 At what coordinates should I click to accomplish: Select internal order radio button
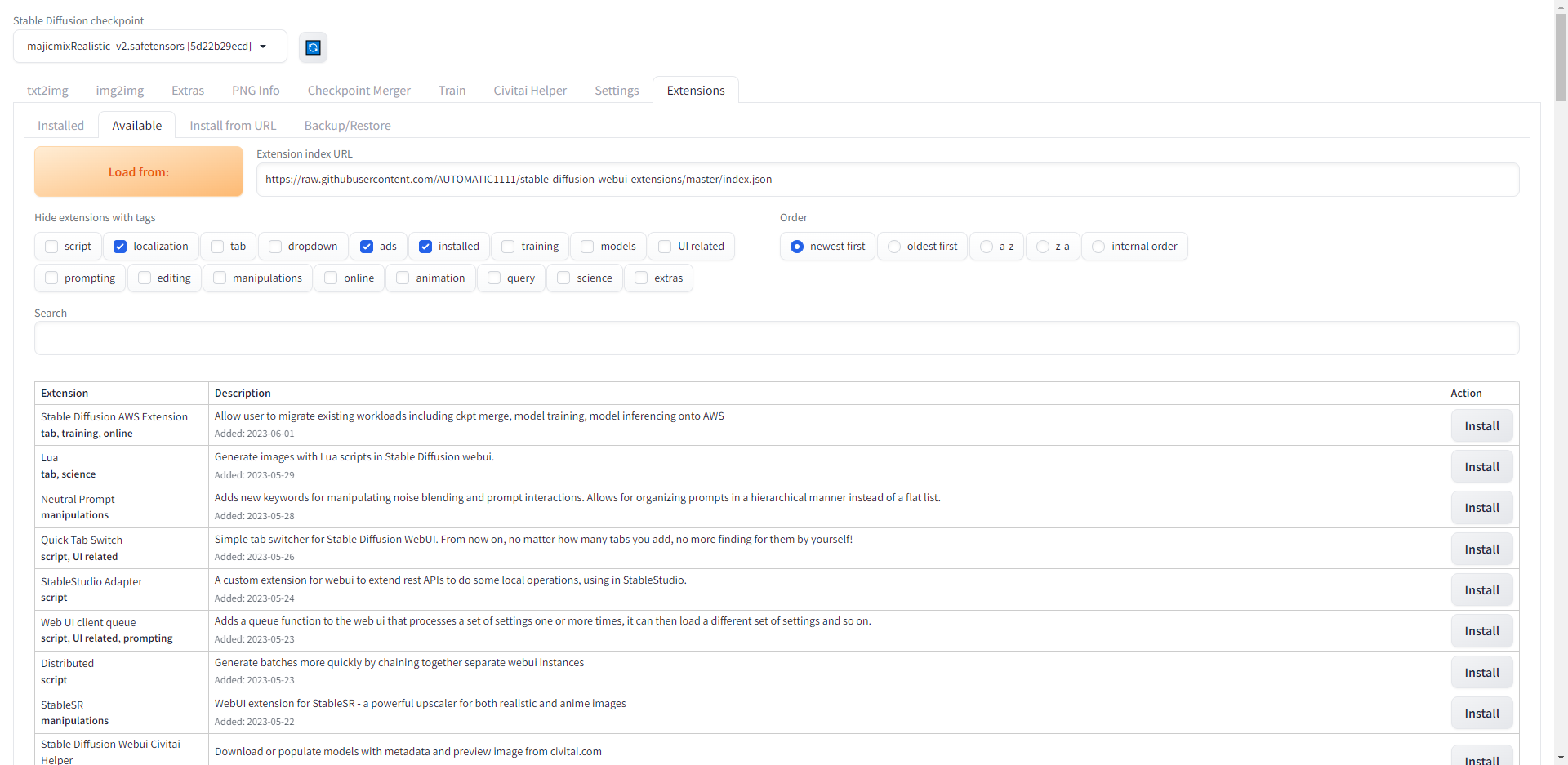pos(1098,247)
